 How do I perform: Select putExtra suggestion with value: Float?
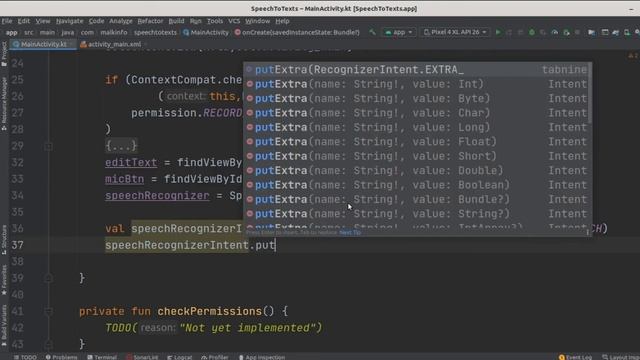click(416, 142)
